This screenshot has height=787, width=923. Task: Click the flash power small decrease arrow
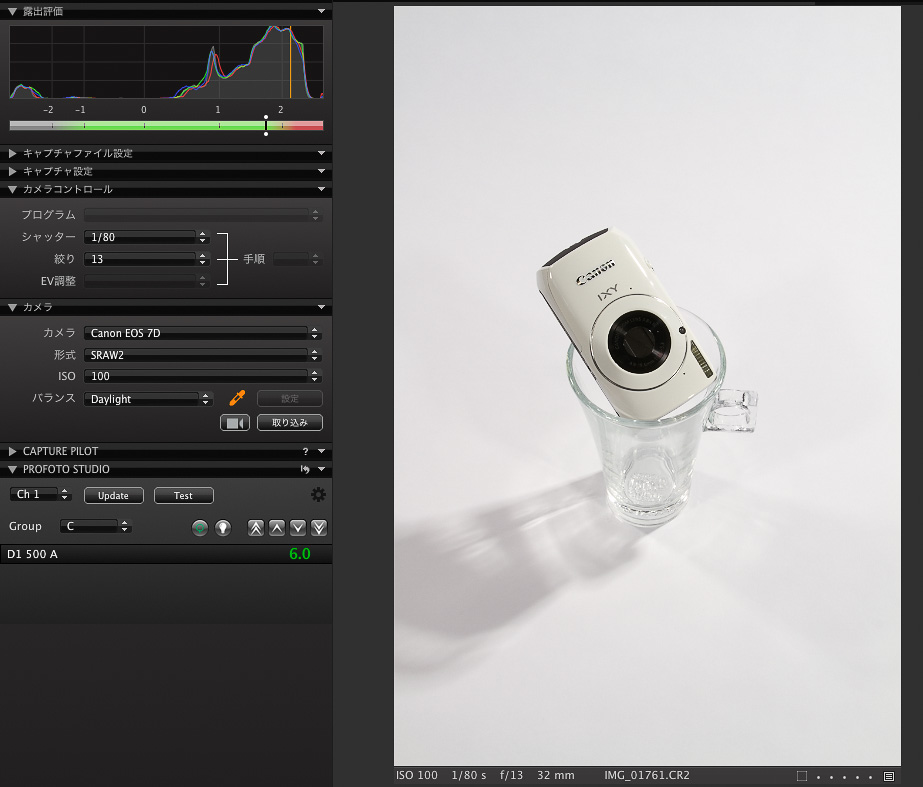pyautogui.click(x=298, y=527)
